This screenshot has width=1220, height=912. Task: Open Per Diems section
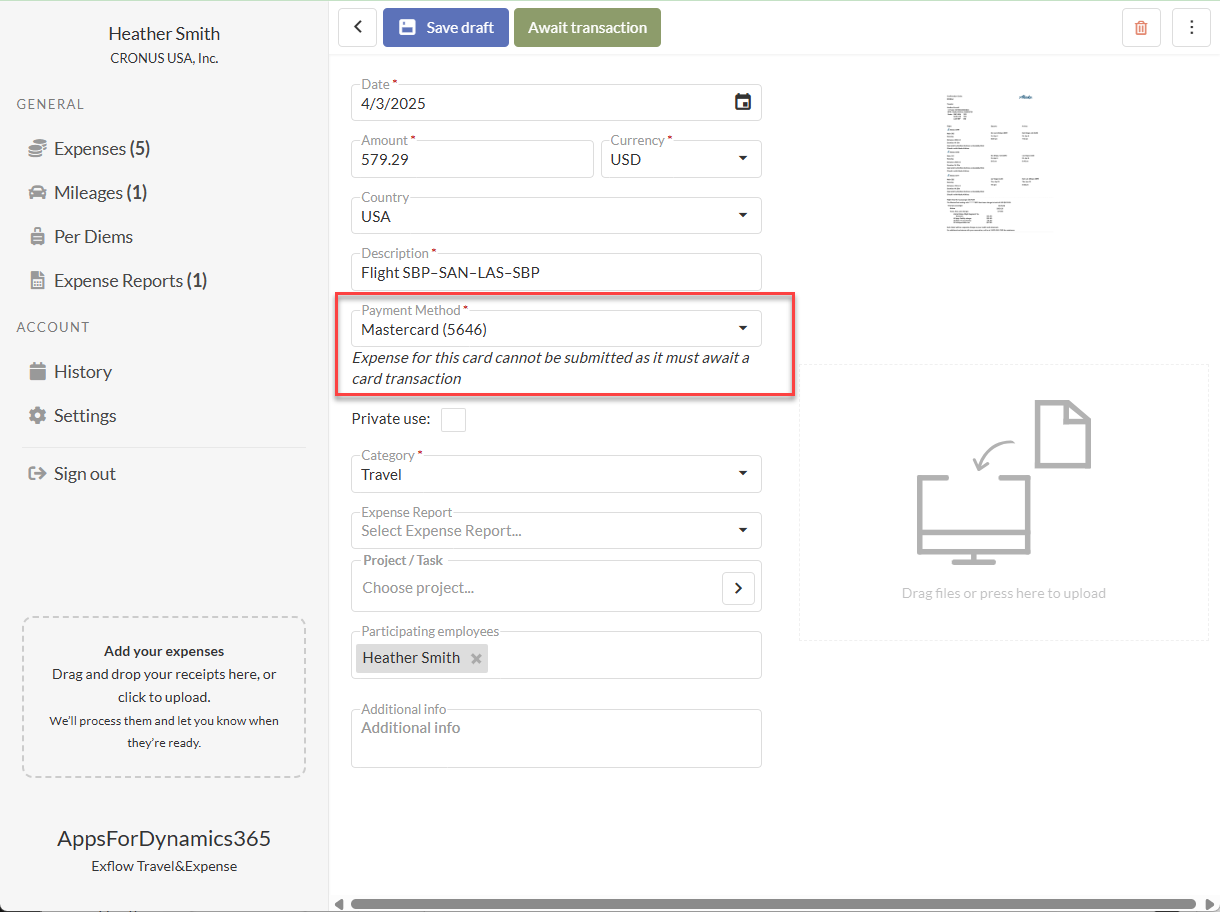tap(93, 237)
